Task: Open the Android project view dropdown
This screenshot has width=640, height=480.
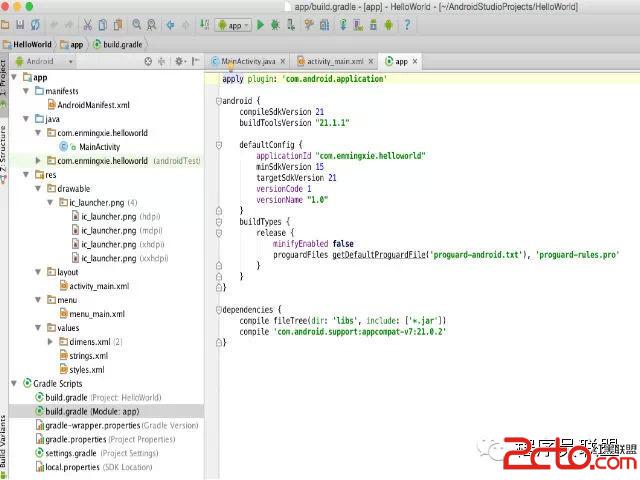Action: click(44, 61)
